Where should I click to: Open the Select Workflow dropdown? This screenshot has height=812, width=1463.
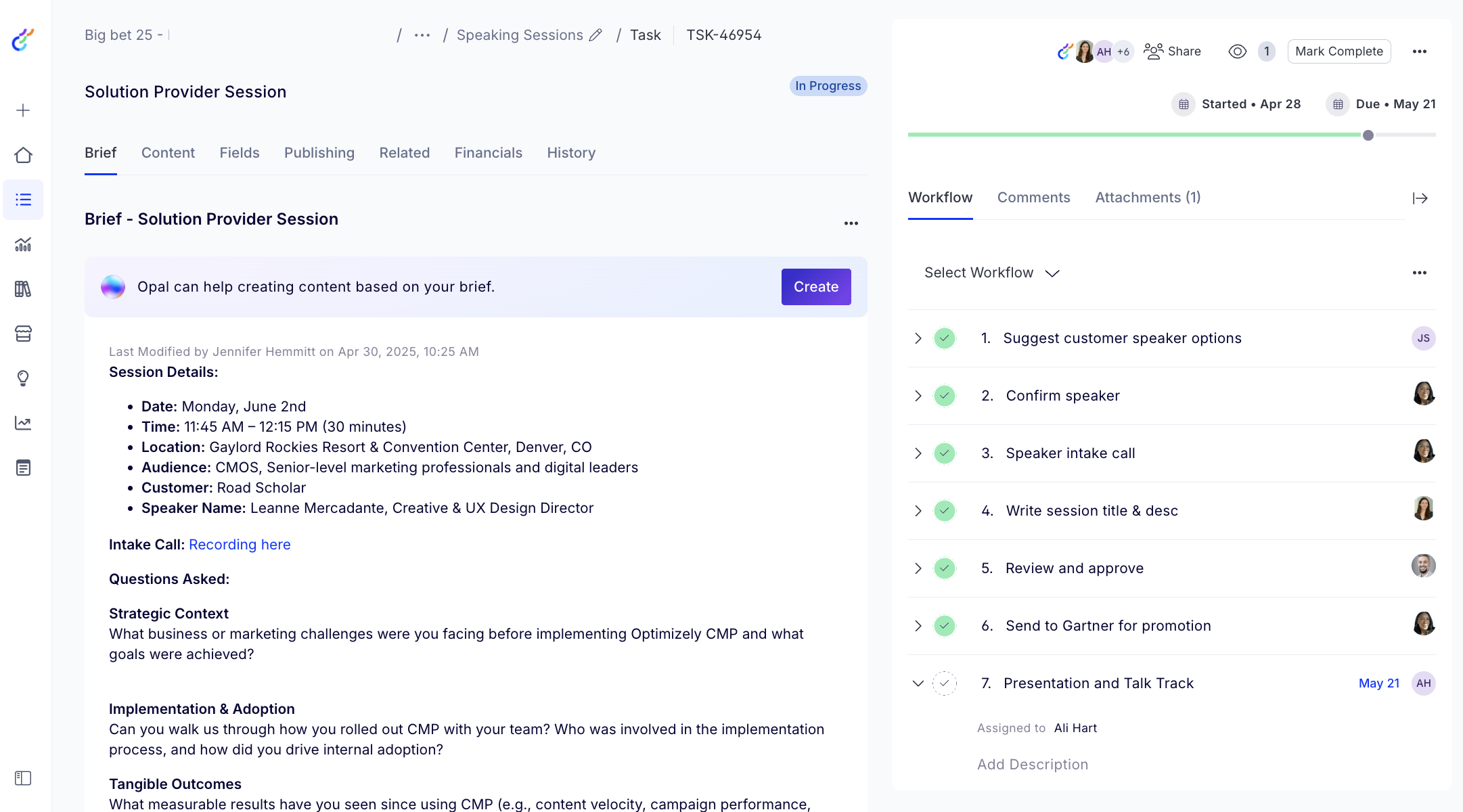[x=991, y=273]
